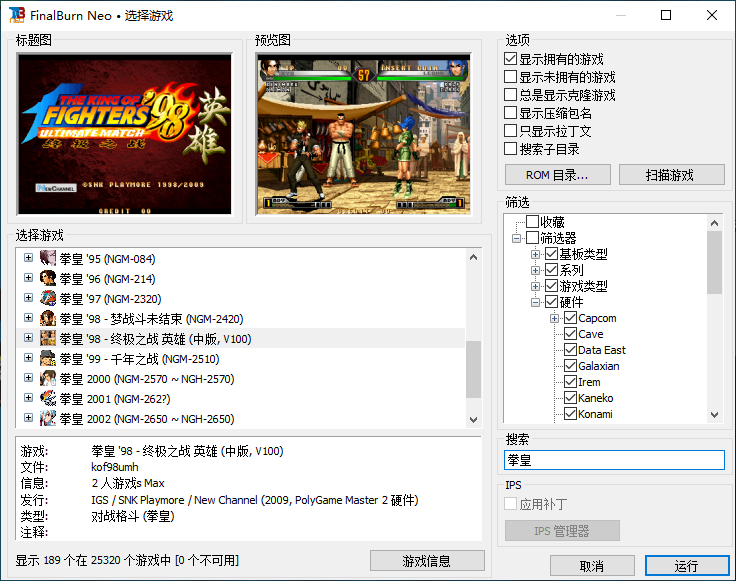Screen dimensions: 736x581
Task: Expand the 游戏类型 filter node
Action: tap(535, 286)
